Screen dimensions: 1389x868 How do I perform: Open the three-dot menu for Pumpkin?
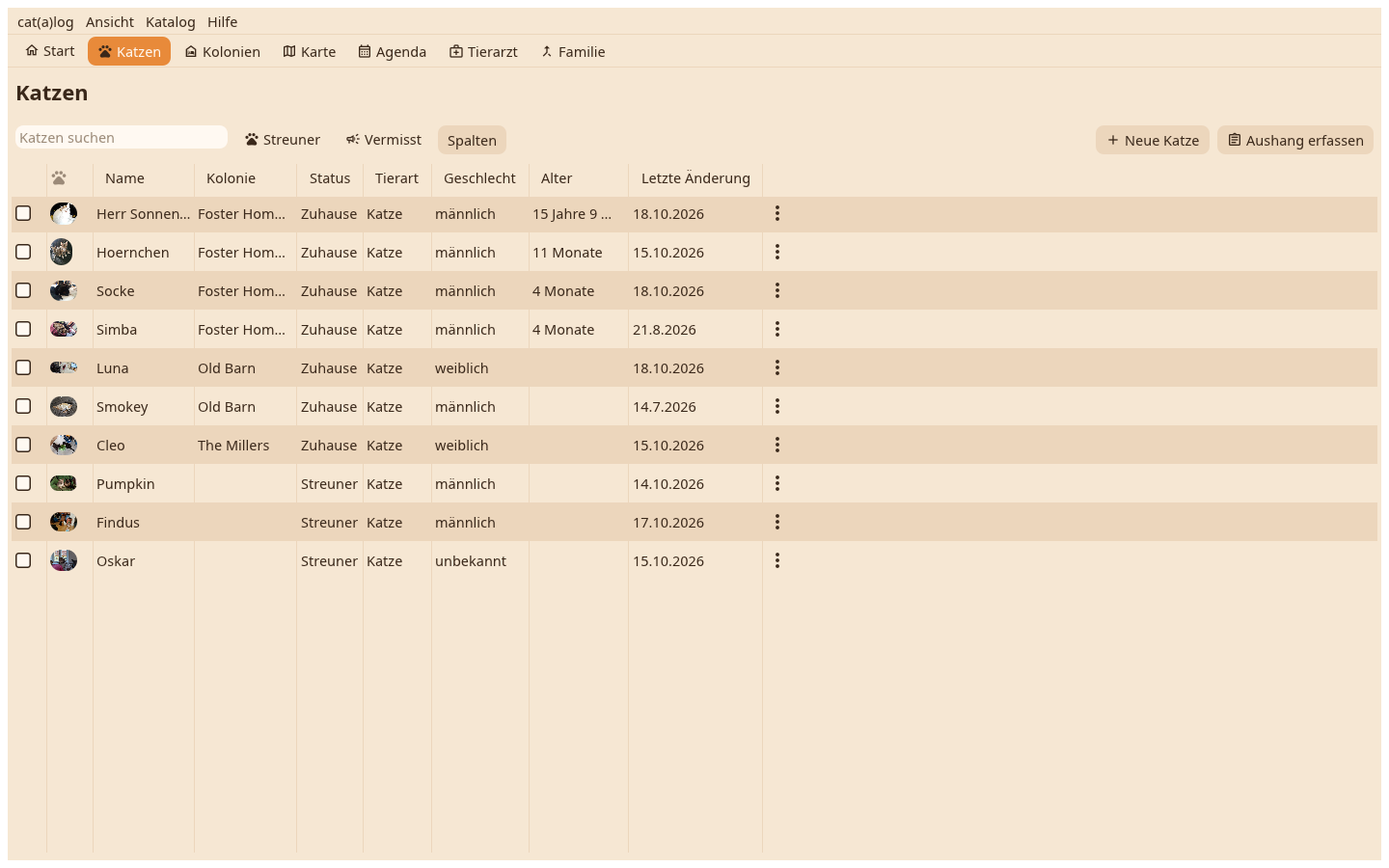coord(777,483)
